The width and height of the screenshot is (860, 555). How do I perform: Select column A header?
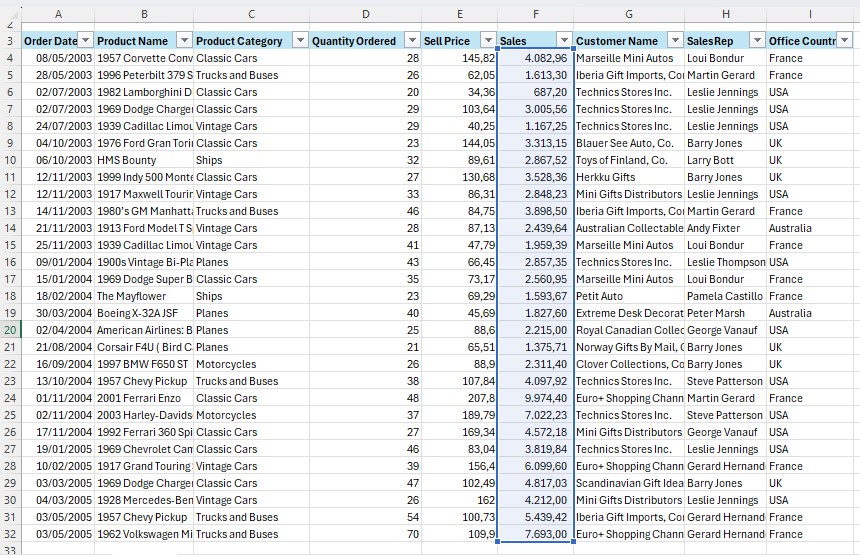click(58, 14)
